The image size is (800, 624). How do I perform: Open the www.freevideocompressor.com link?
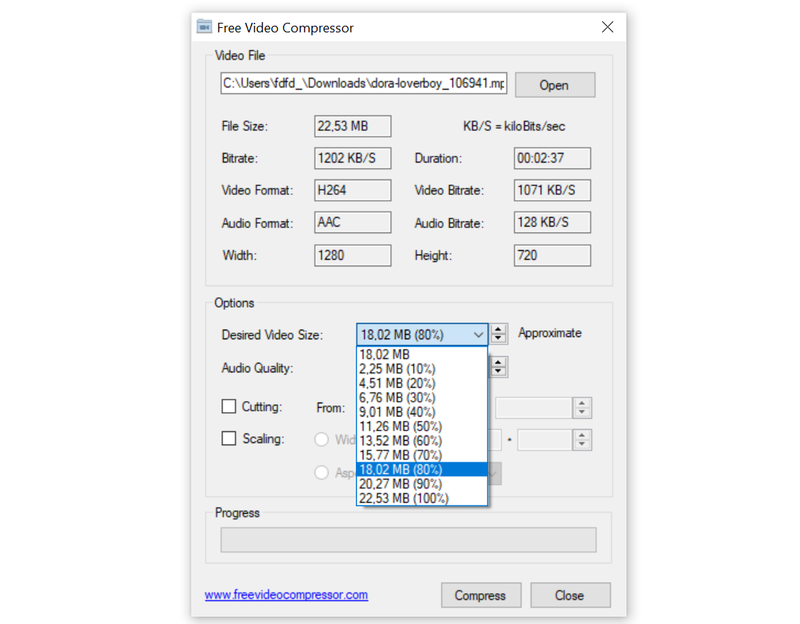286,595
